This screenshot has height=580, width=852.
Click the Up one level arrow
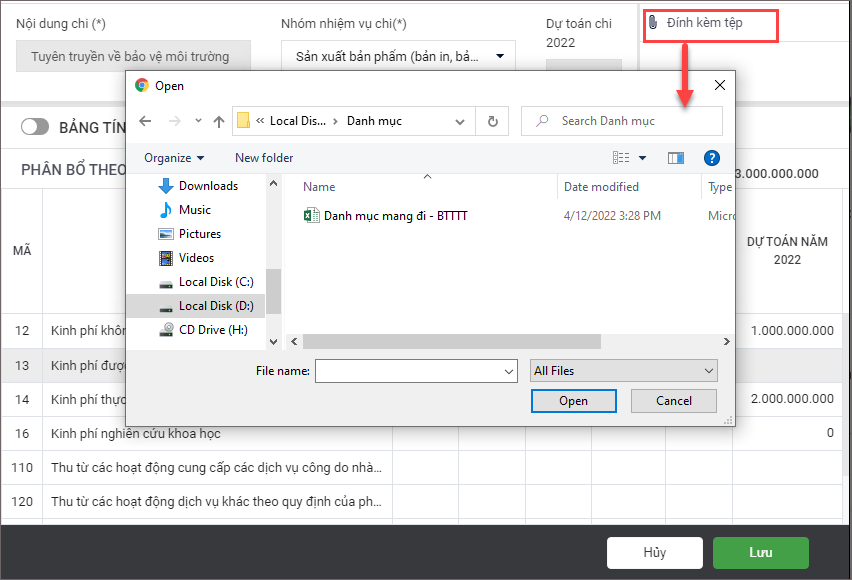click(x=219, y=121)
